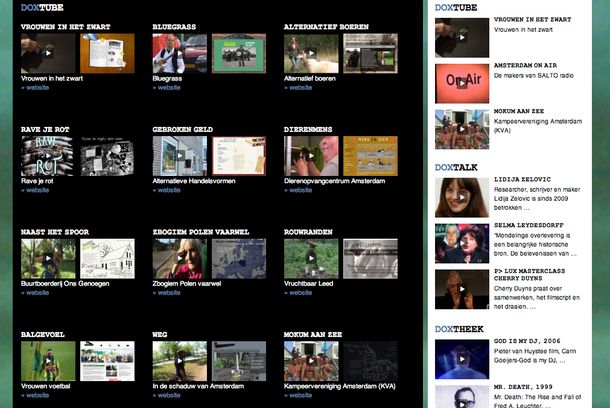This screenshot has height=408, width=610.
Task: Open the Gebroken Geld website screenshot thumbnail
Action: click(x=239, y=156)
